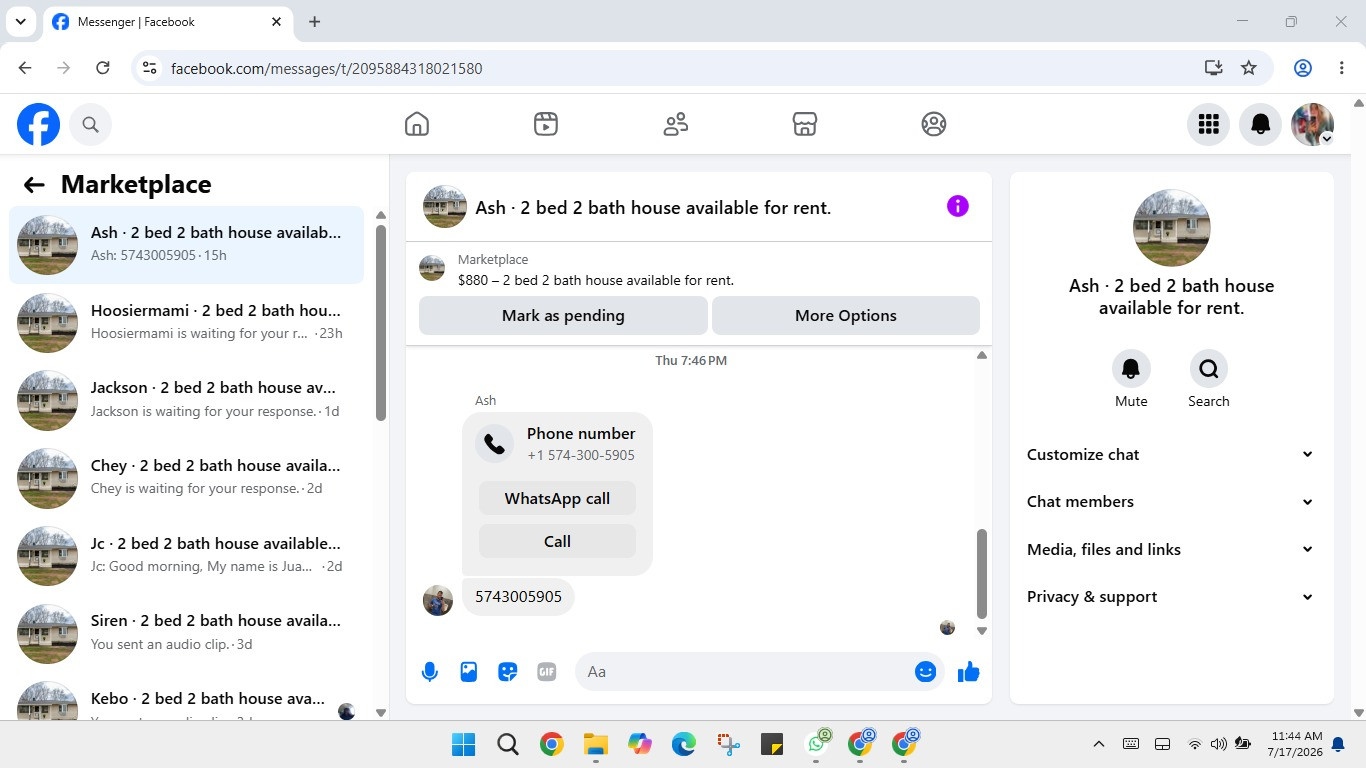The height and width of the screenshot is (768, 1366).
Task: Open the Chey conversation
Action: tap(187, 478)
